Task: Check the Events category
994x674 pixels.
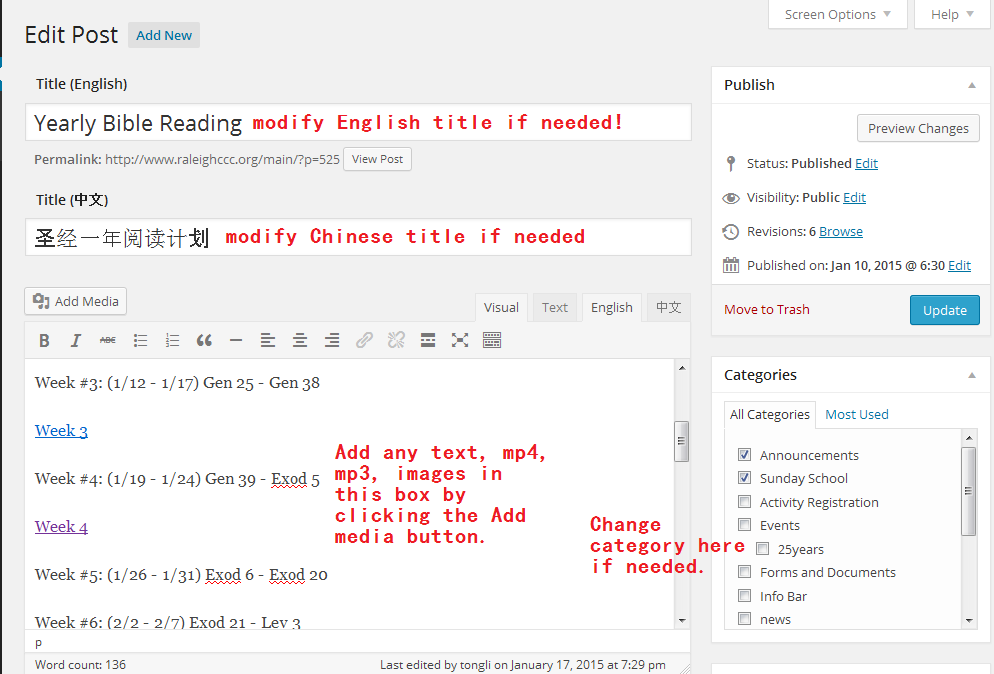Action: [x=744, y=525]
